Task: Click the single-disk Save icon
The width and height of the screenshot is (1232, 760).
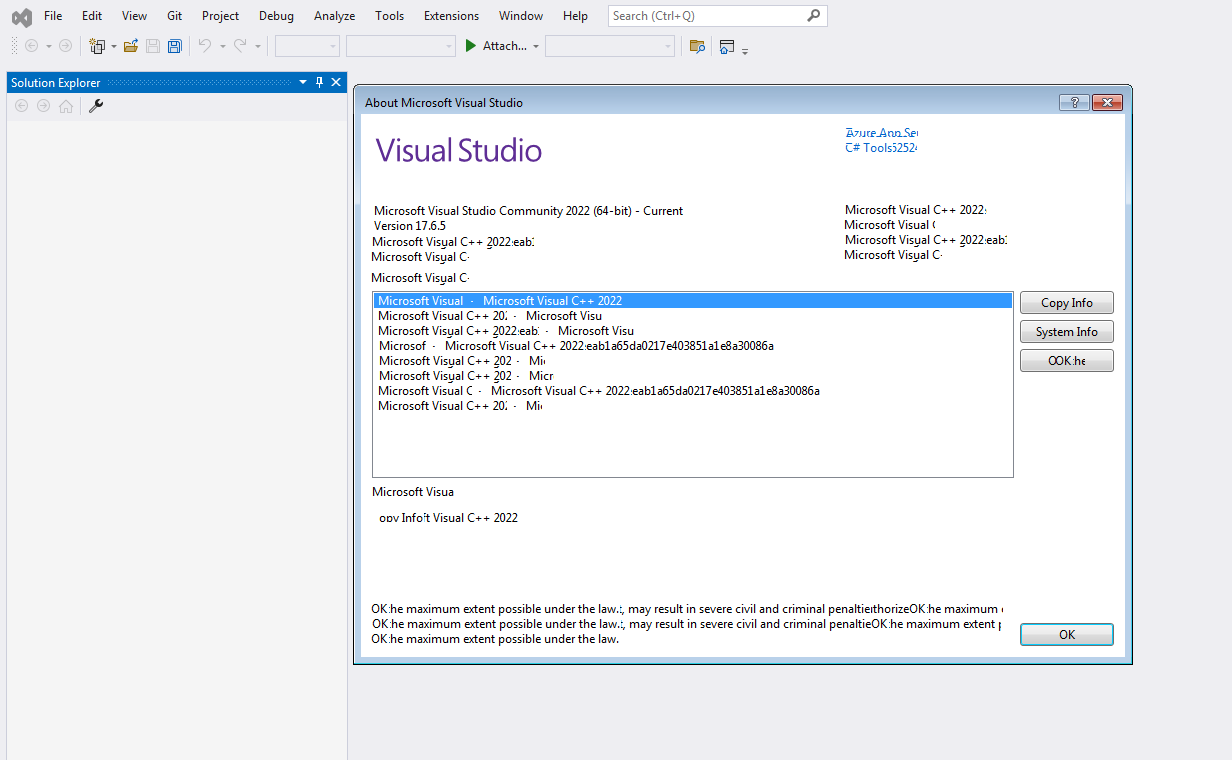Action: coord(153,46)
